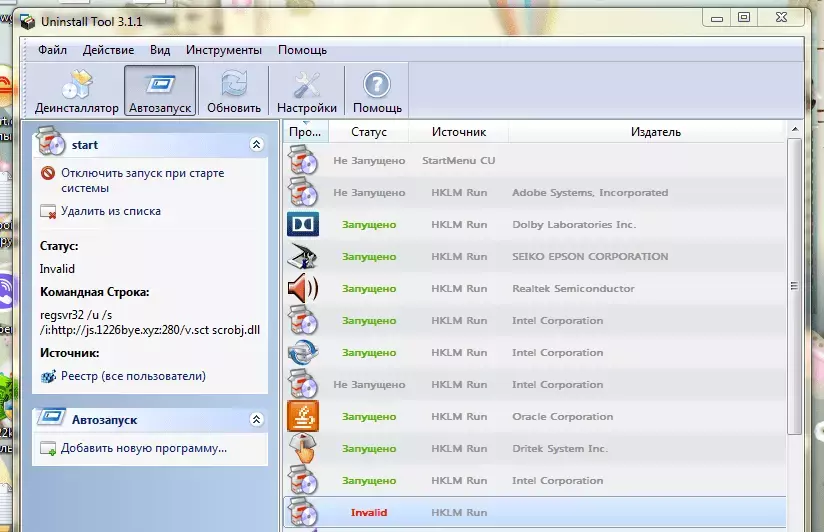Sort by the Издатель column header
Screen dimensions: 824x532
tap(655, 132)
